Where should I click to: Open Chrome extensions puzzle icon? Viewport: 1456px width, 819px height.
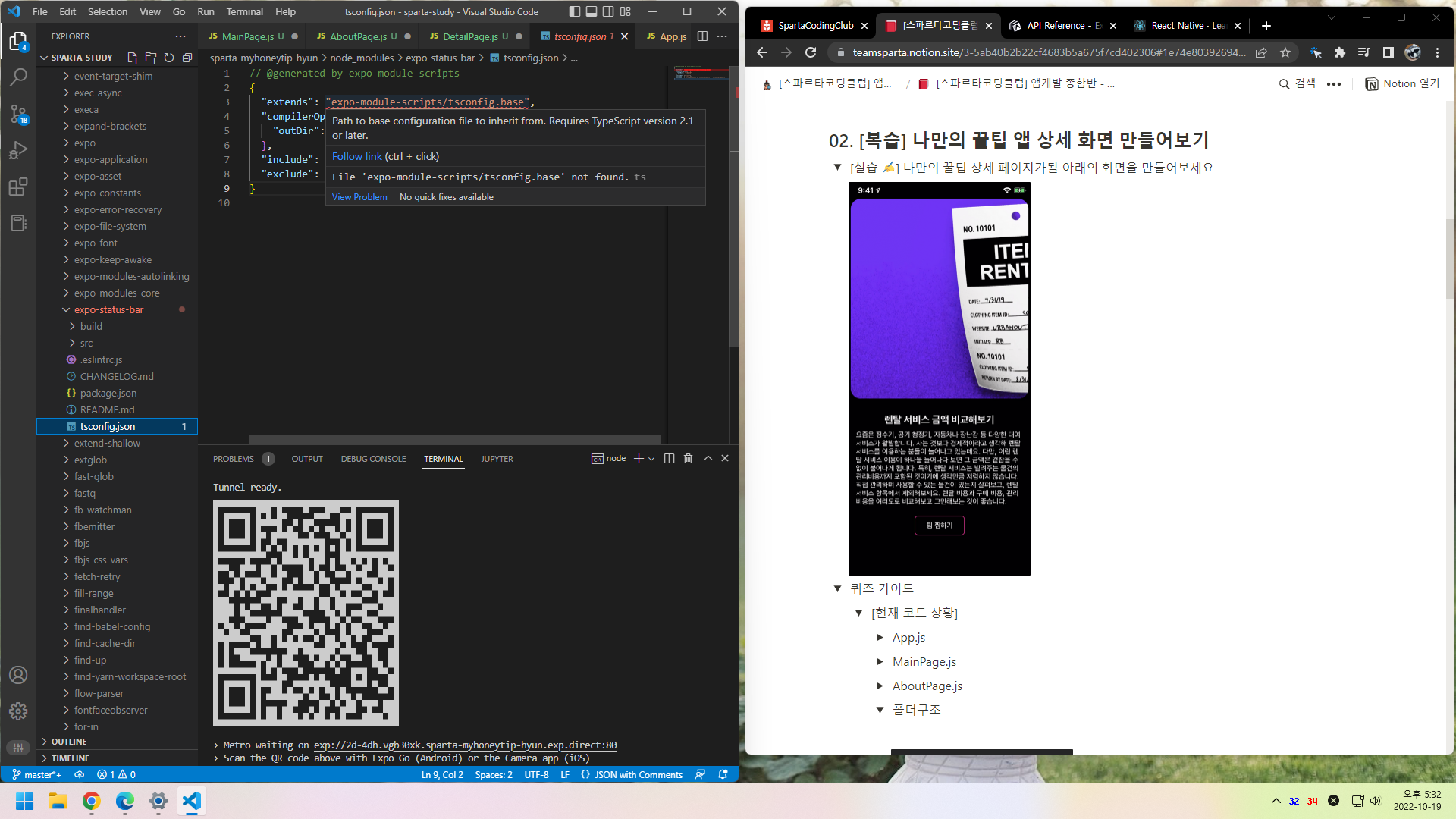pos(1340,52)
